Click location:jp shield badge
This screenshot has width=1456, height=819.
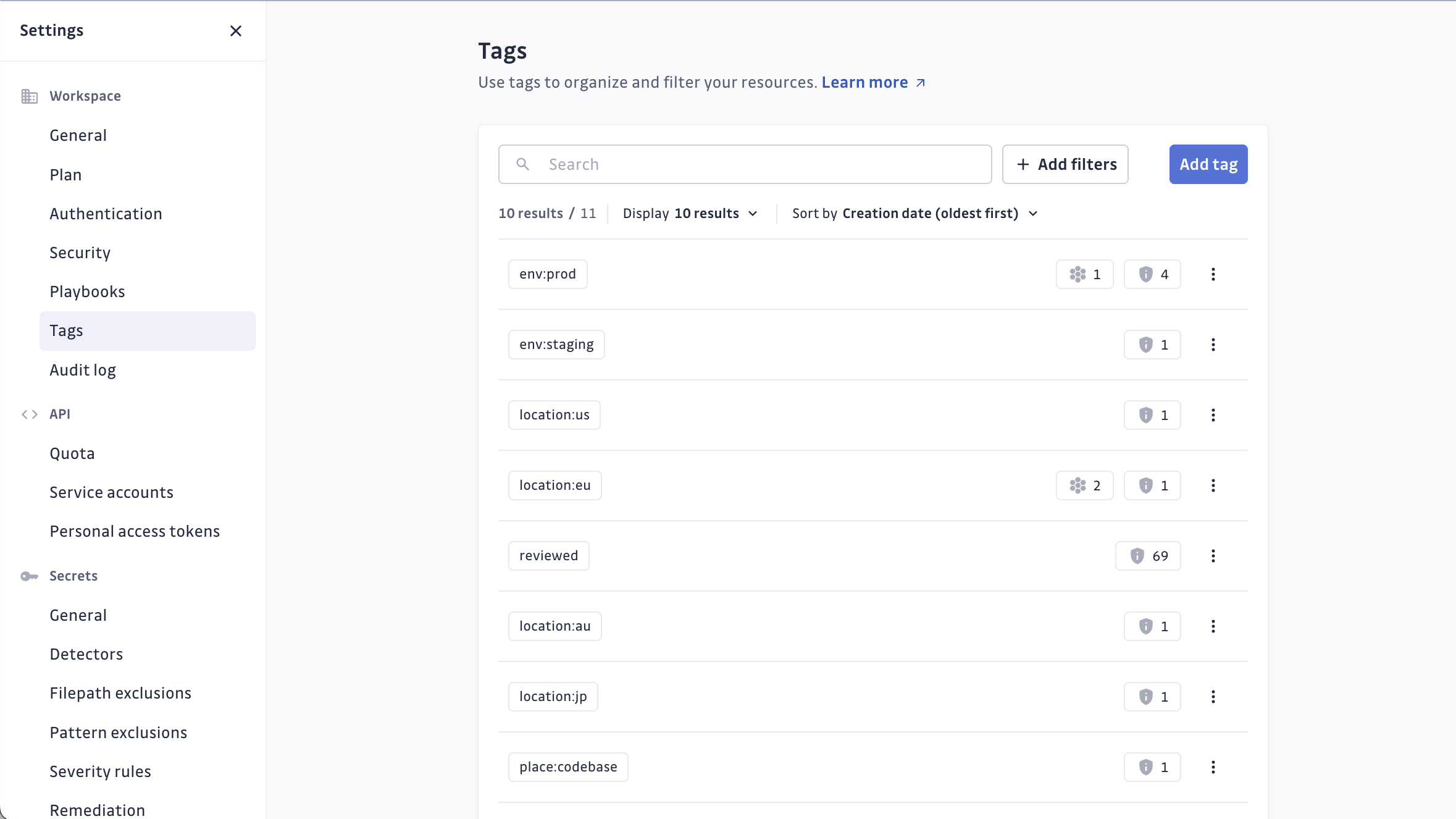tap(1152, 697)
